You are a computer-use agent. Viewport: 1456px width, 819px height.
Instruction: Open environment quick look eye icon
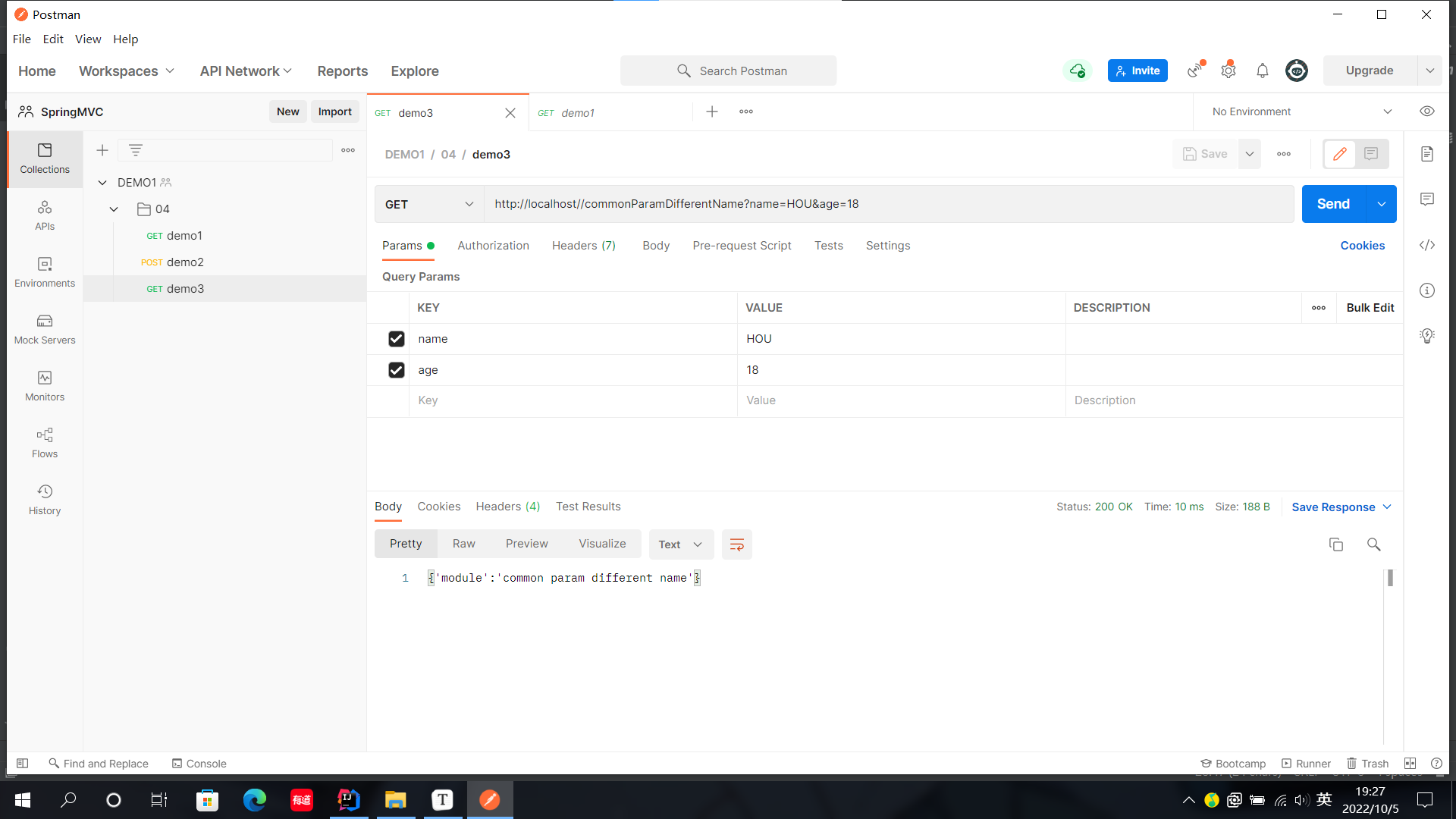pyautogui.click(x=1427, y=111)
